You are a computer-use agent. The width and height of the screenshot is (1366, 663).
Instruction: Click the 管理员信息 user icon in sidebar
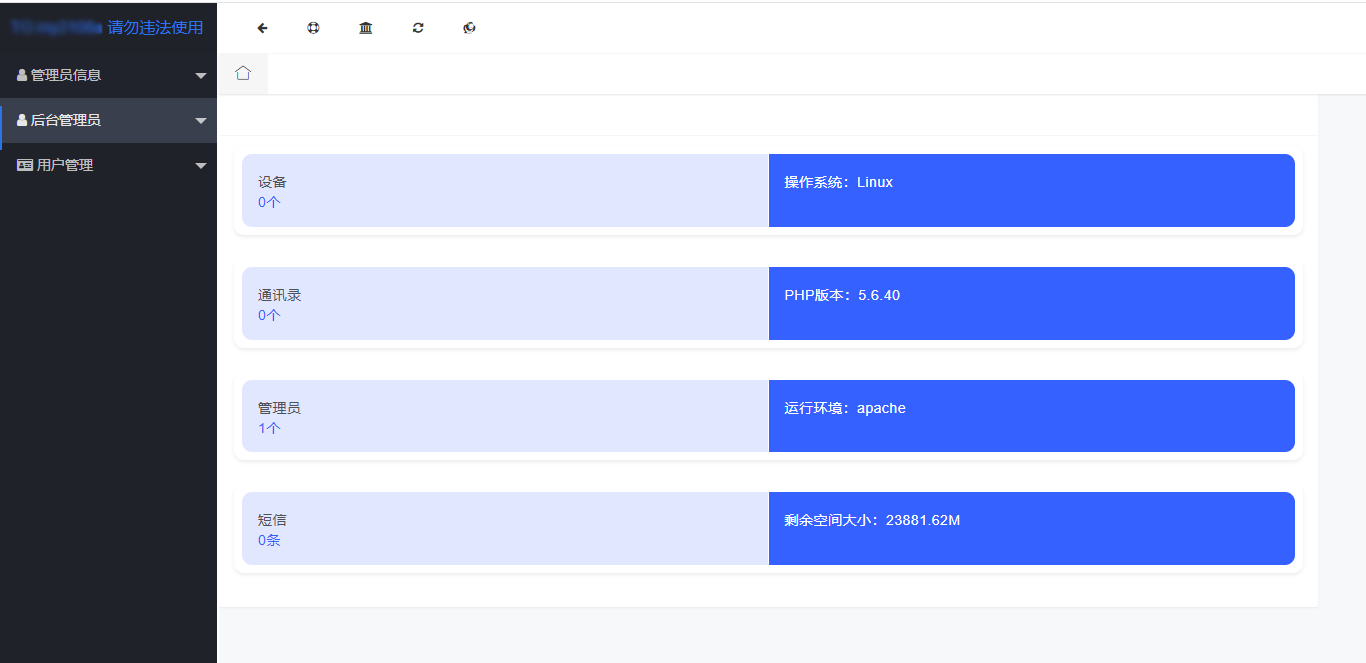[21, 74]
